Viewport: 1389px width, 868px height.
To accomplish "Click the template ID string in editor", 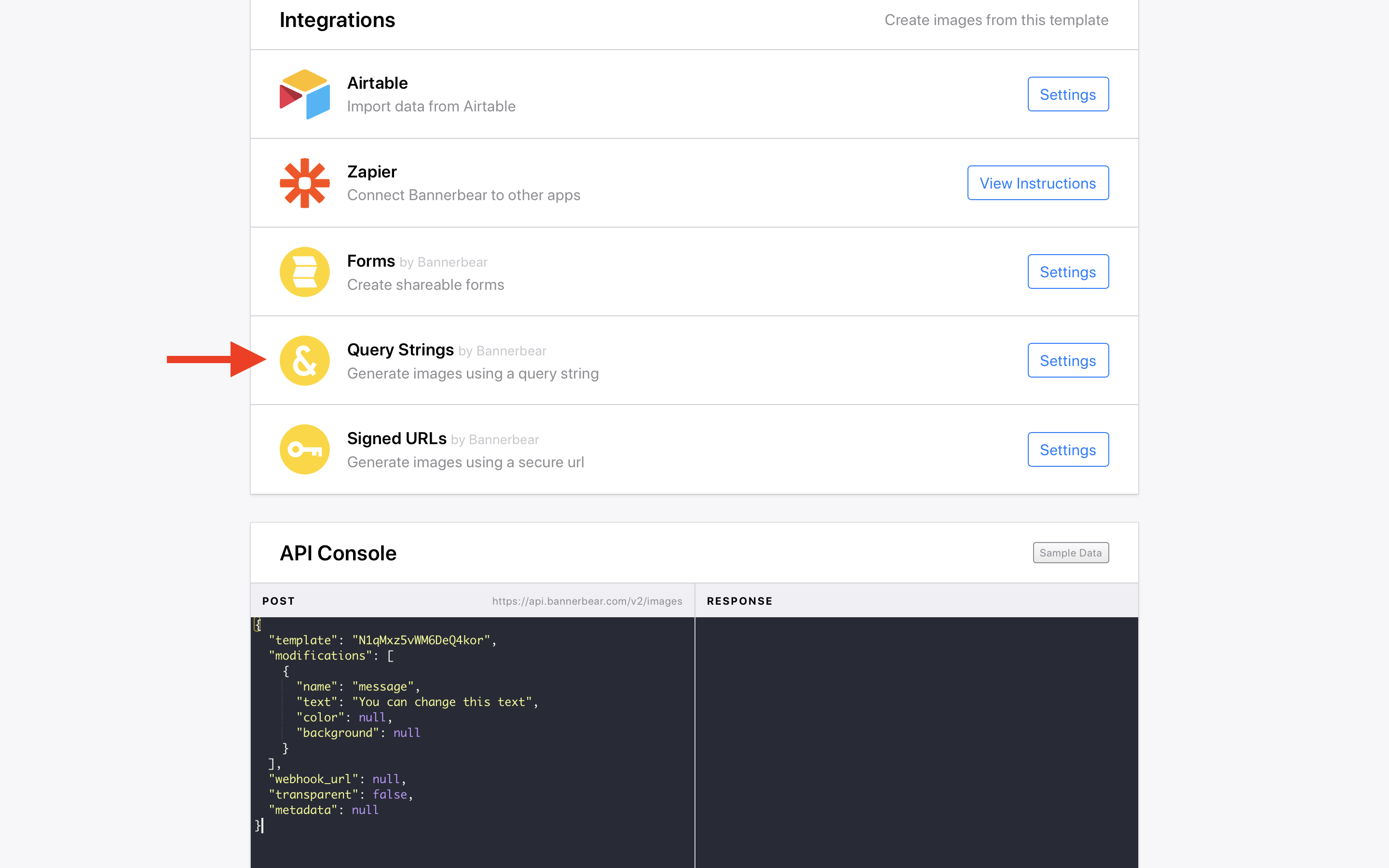I will pyautogui.click(x=422, y=640).
